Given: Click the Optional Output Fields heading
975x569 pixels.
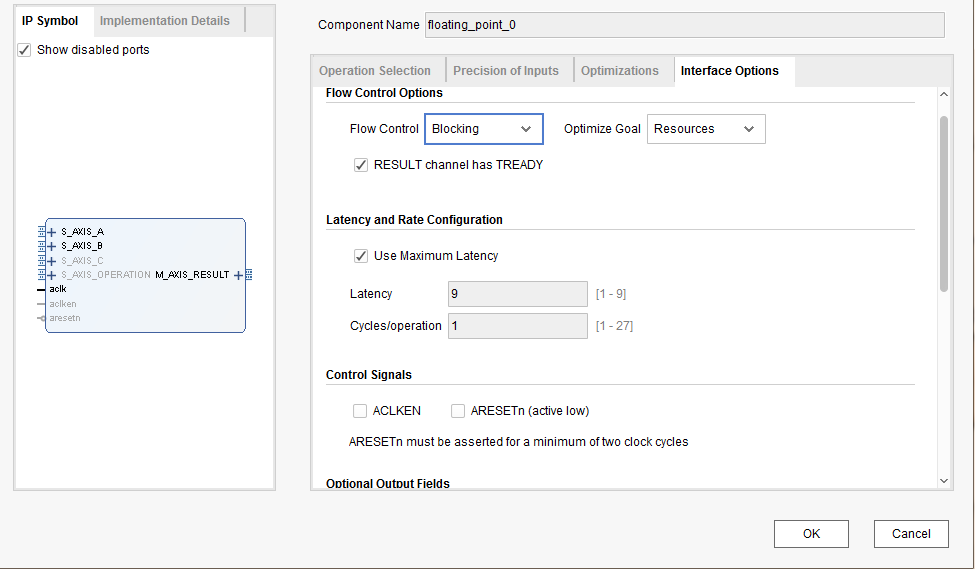Looking at the screenshot, I should 388,483.
